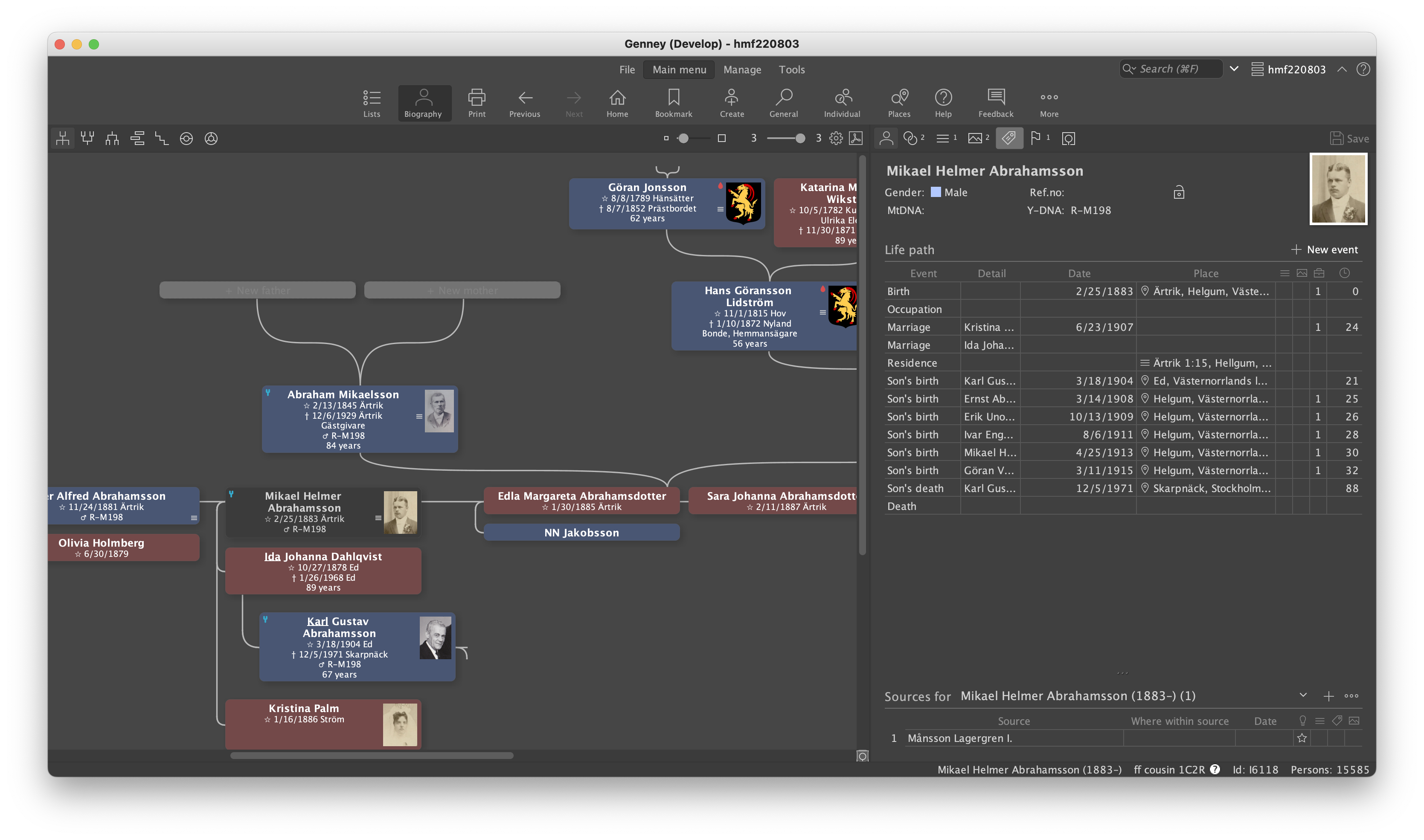
Task: Open the Manage menu tab
Action: click(x=742, y=70)
